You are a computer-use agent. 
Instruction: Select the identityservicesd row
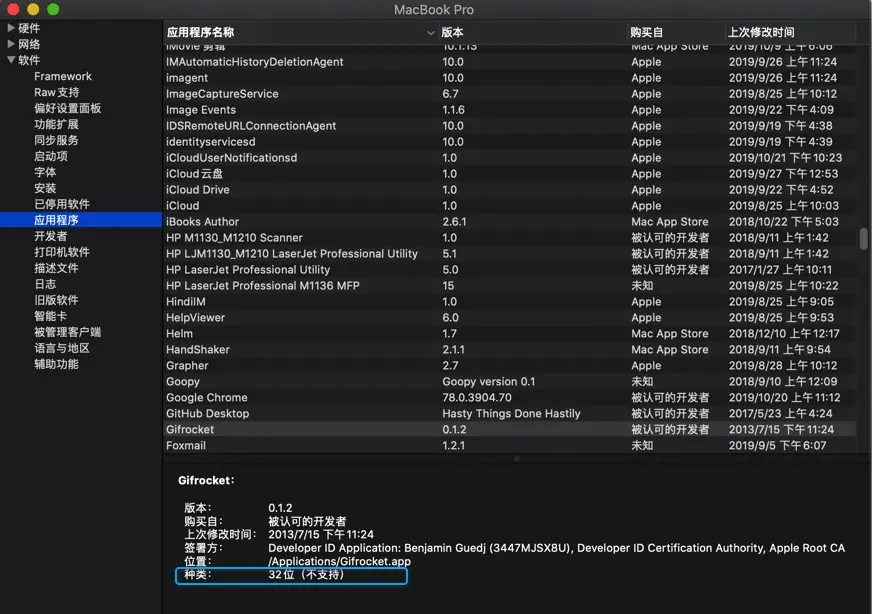click(509, 142)
